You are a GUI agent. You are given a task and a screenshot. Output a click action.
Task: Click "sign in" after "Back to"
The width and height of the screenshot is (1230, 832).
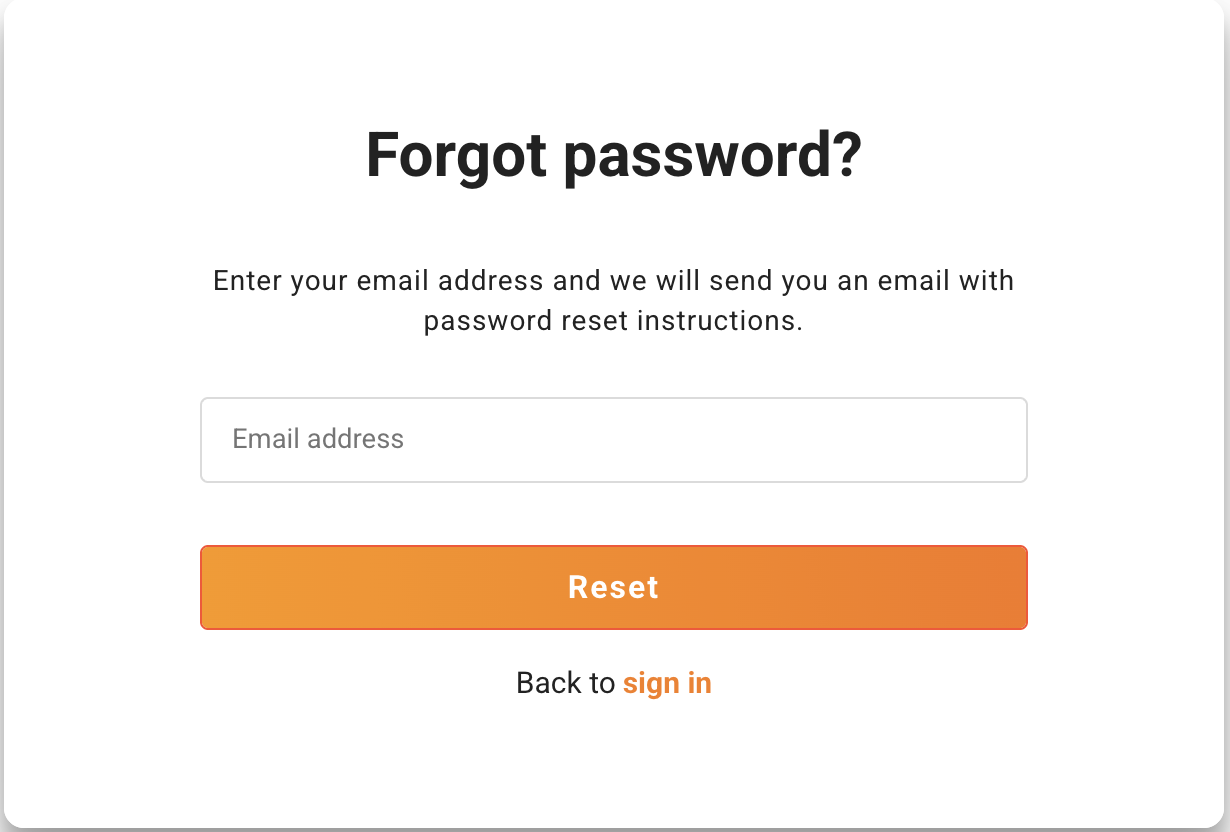click(667, 683)
